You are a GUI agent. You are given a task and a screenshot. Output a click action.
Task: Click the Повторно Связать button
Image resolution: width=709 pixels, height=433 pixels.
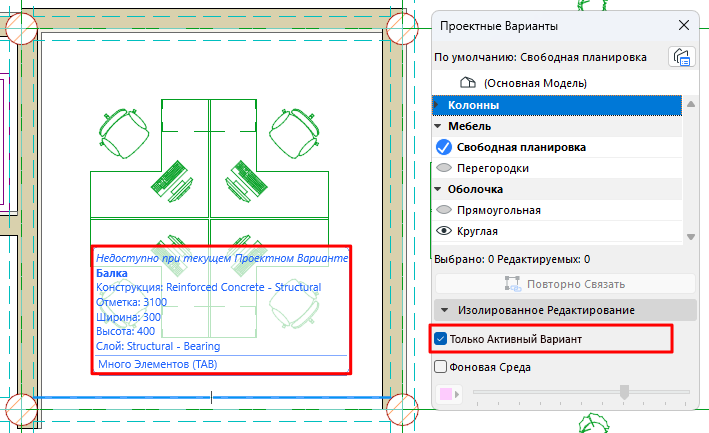click(565, 284)
